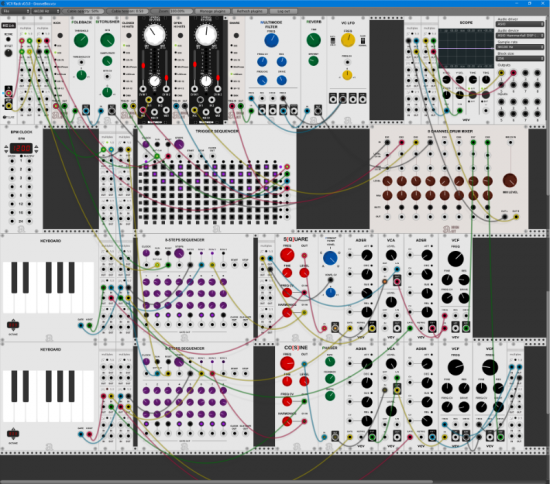Click the Drum Mixer Mix Level knob

coord(510,180)
